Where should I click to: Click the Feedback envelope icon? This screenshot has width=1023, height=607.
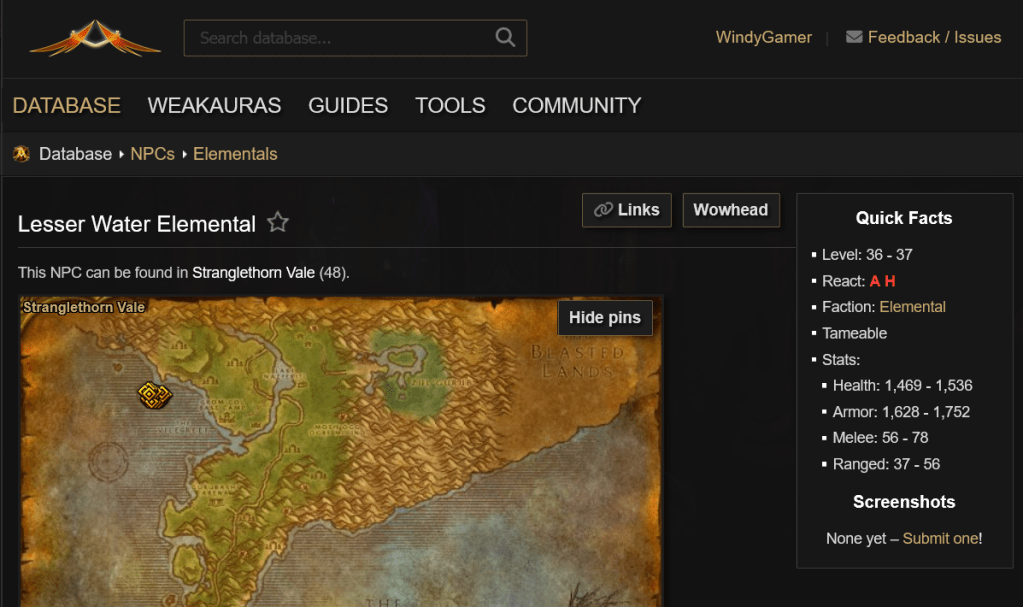point(854,37)
